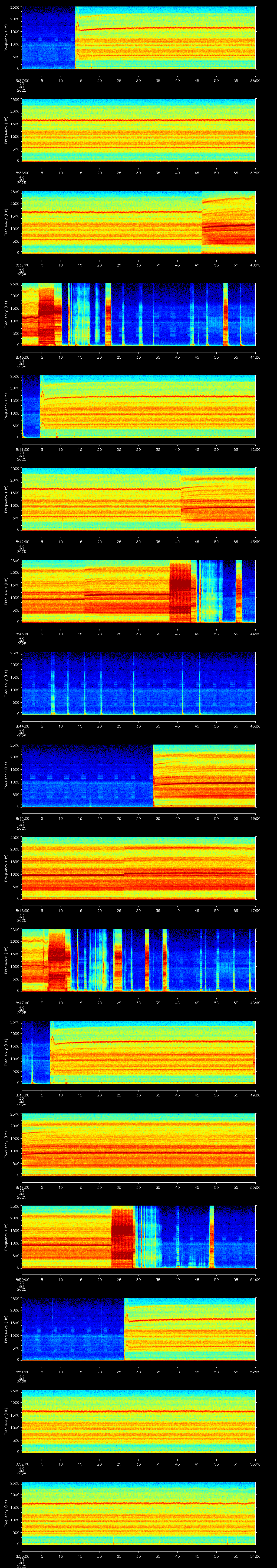Select the spectrogram panel starting at 8:48:00
This screenshot has height=1568, width=277.
(x=138, y=1052)
